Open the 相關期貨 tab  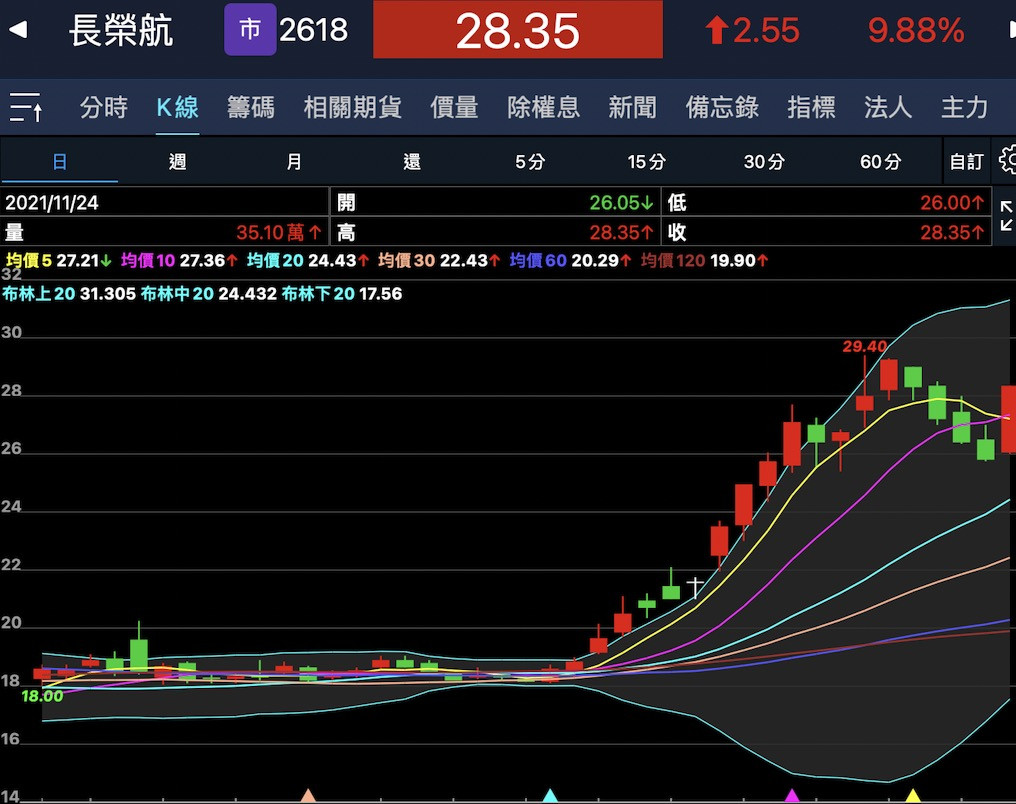click(x=352, y=108)
